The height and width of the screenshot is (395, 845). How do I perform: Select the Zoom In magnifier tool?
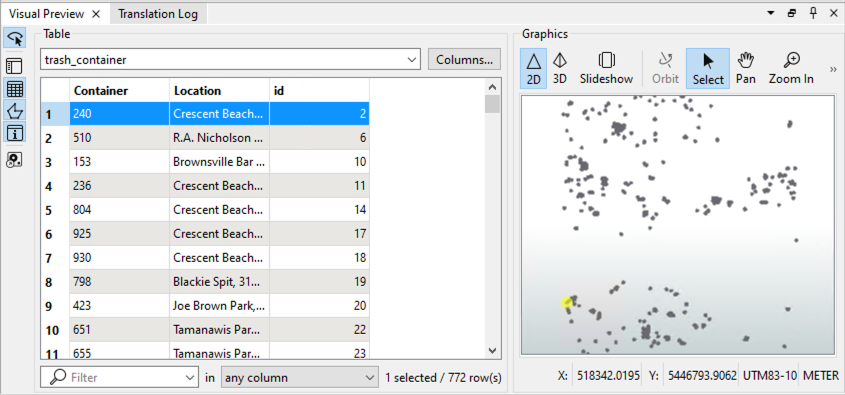click(791, 68)
